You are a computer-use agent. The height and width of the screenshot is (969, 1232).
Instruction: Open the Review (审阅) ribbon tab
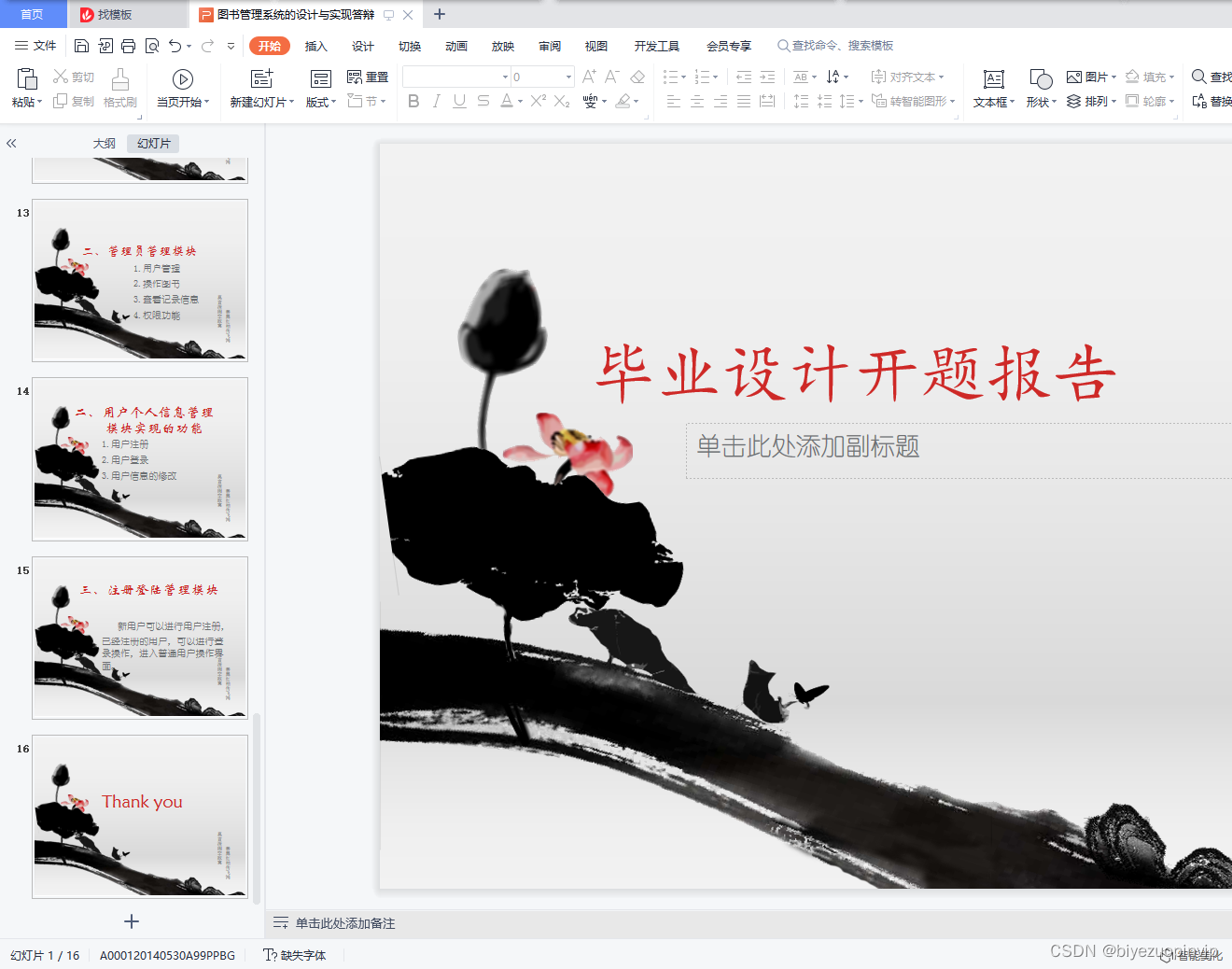click(x=550, y=46)
